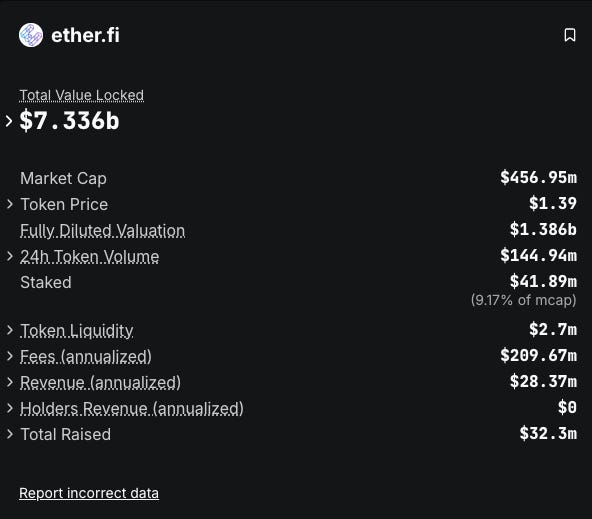
Task: Expand the 24h Token Volume row
Action: point(10,256)
